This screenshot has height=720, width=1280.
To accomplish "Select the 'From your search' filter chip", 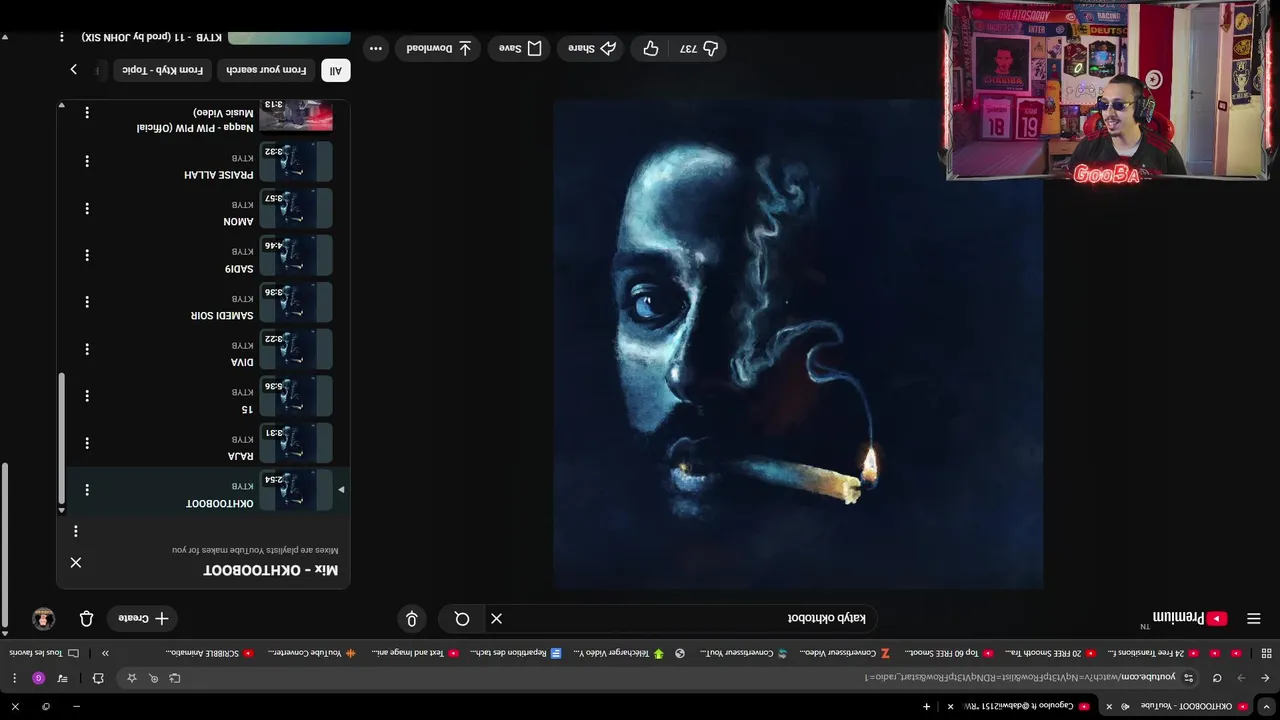I will pos(266,70).
